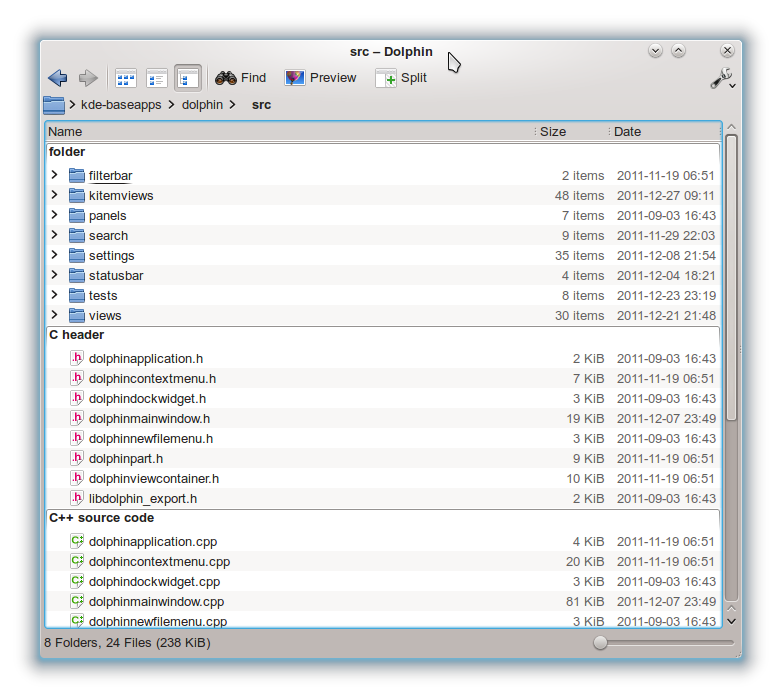782x698 pixels.
Task: Click dolphinapplication.cpp source file icon
Action: coord(76,541)
